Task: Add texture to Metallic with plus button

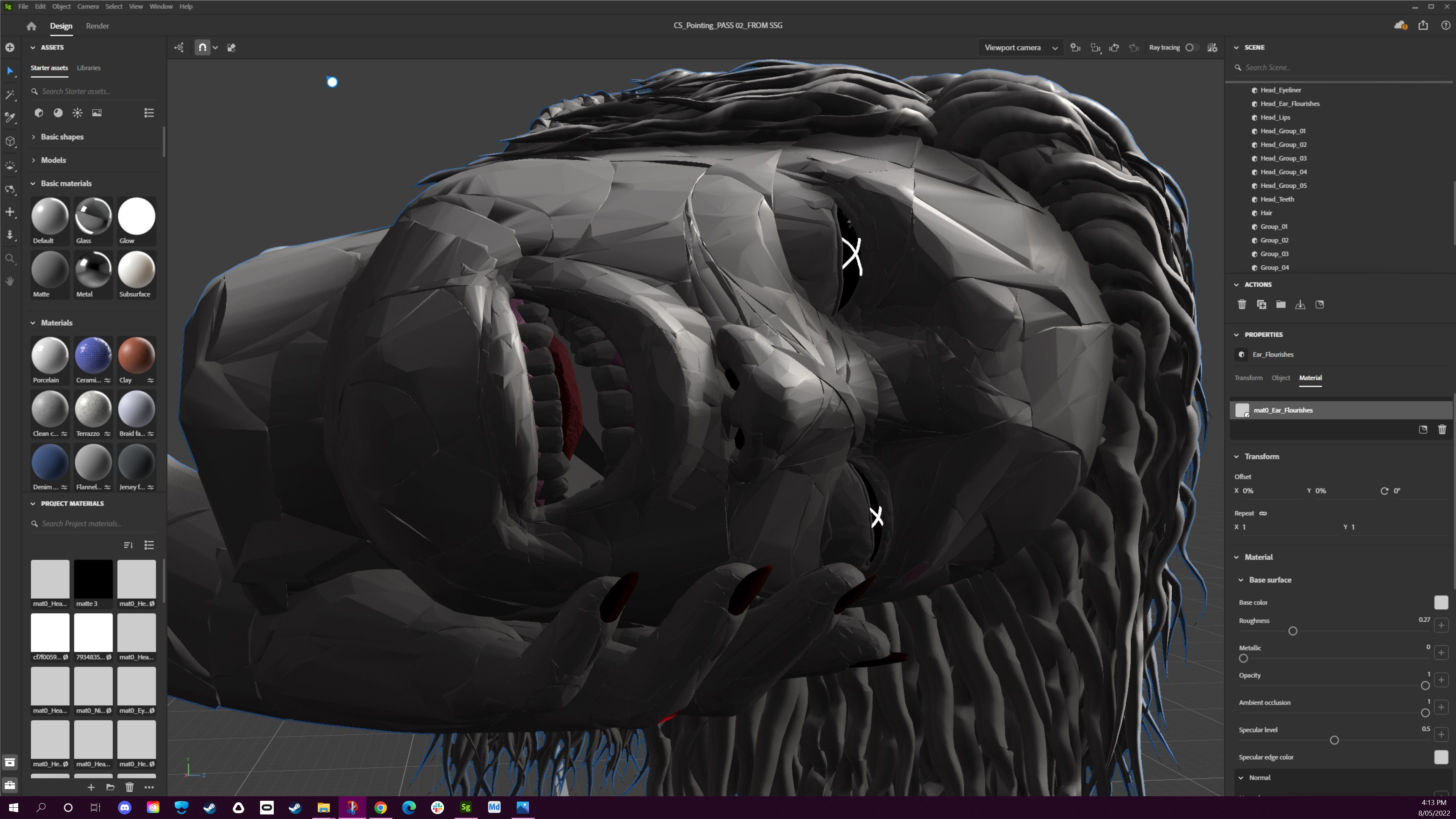Action: point(1441,653)
